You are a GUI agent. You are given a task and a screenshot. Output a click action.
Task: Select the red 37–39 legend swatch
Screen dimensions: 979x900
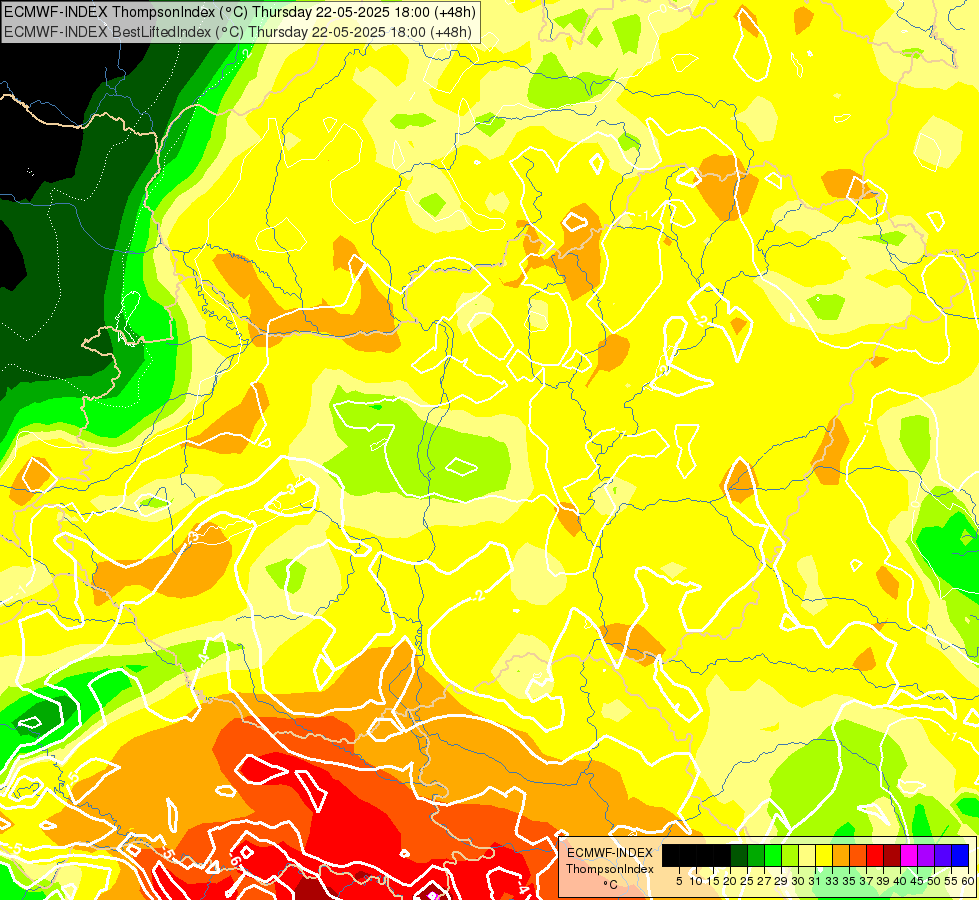pos(875,856)
